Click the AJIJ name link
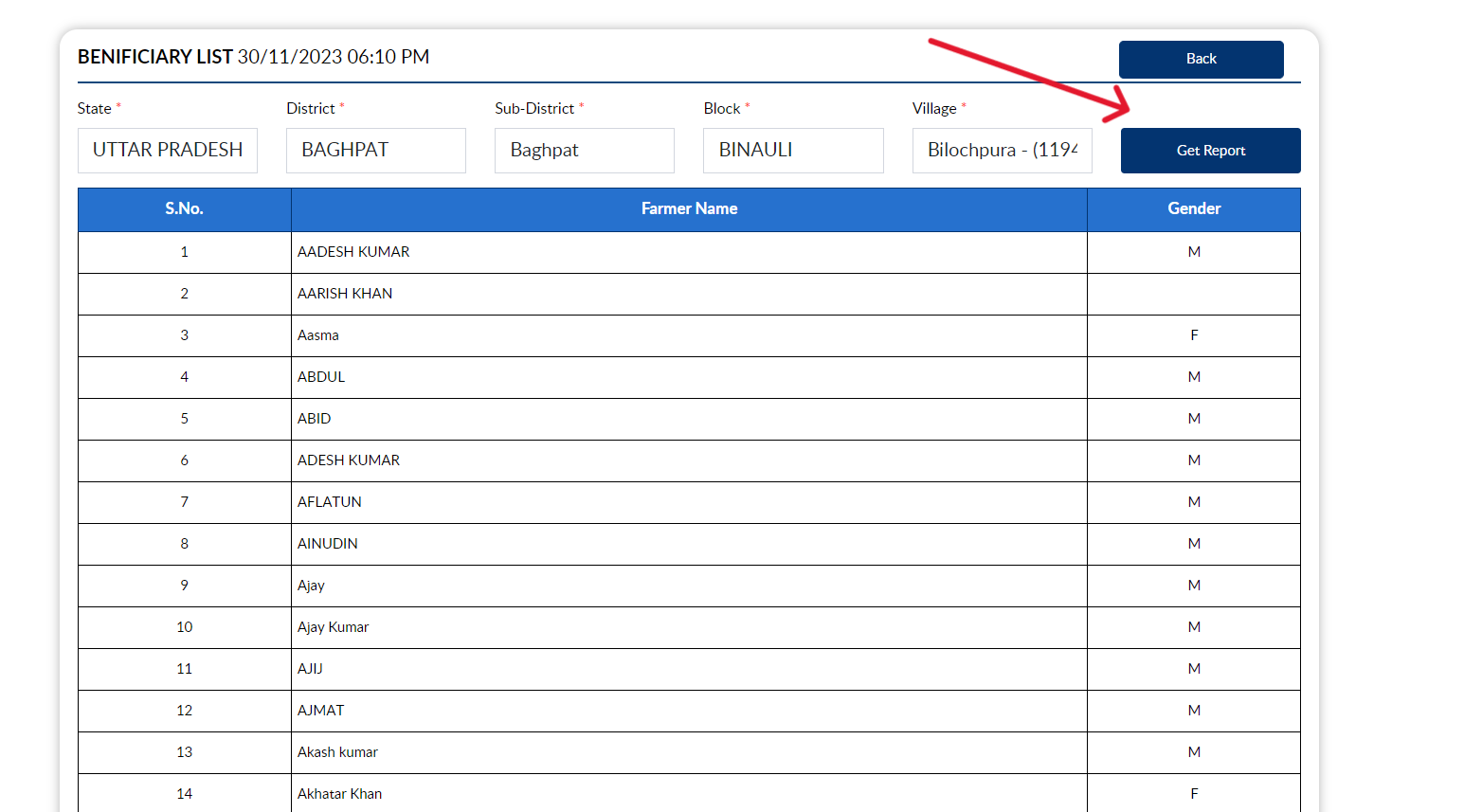This screenshot has width=1464, height=812. pyautogui.click(x=311, y=668)
